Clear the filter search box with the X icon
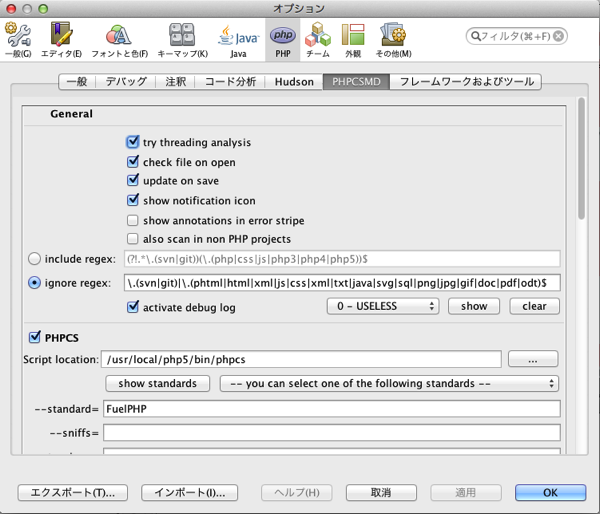 [559, 36]
